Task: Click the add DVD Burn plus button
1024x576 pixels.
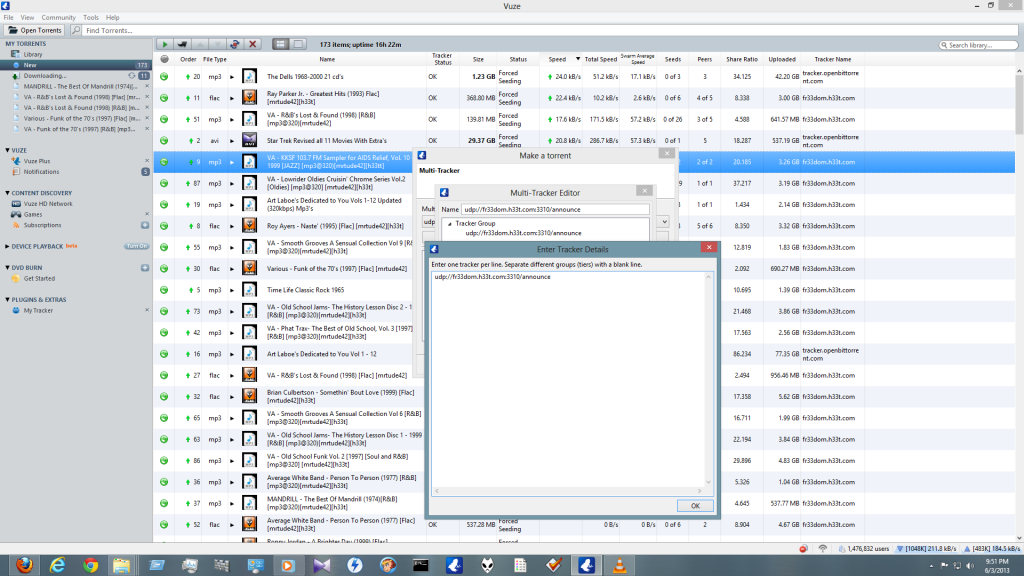Action: coord(145,268)
